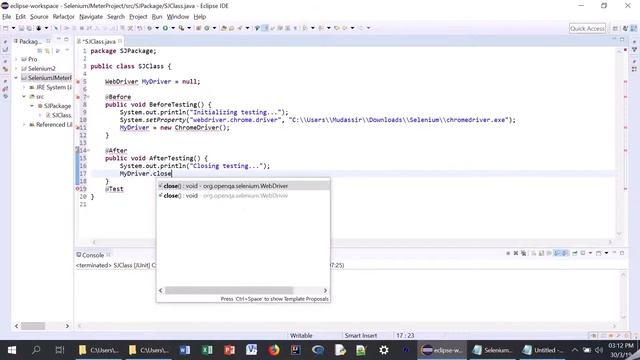Click the green Run toolbar icon

pyautogui.click(x=165, y=28)
